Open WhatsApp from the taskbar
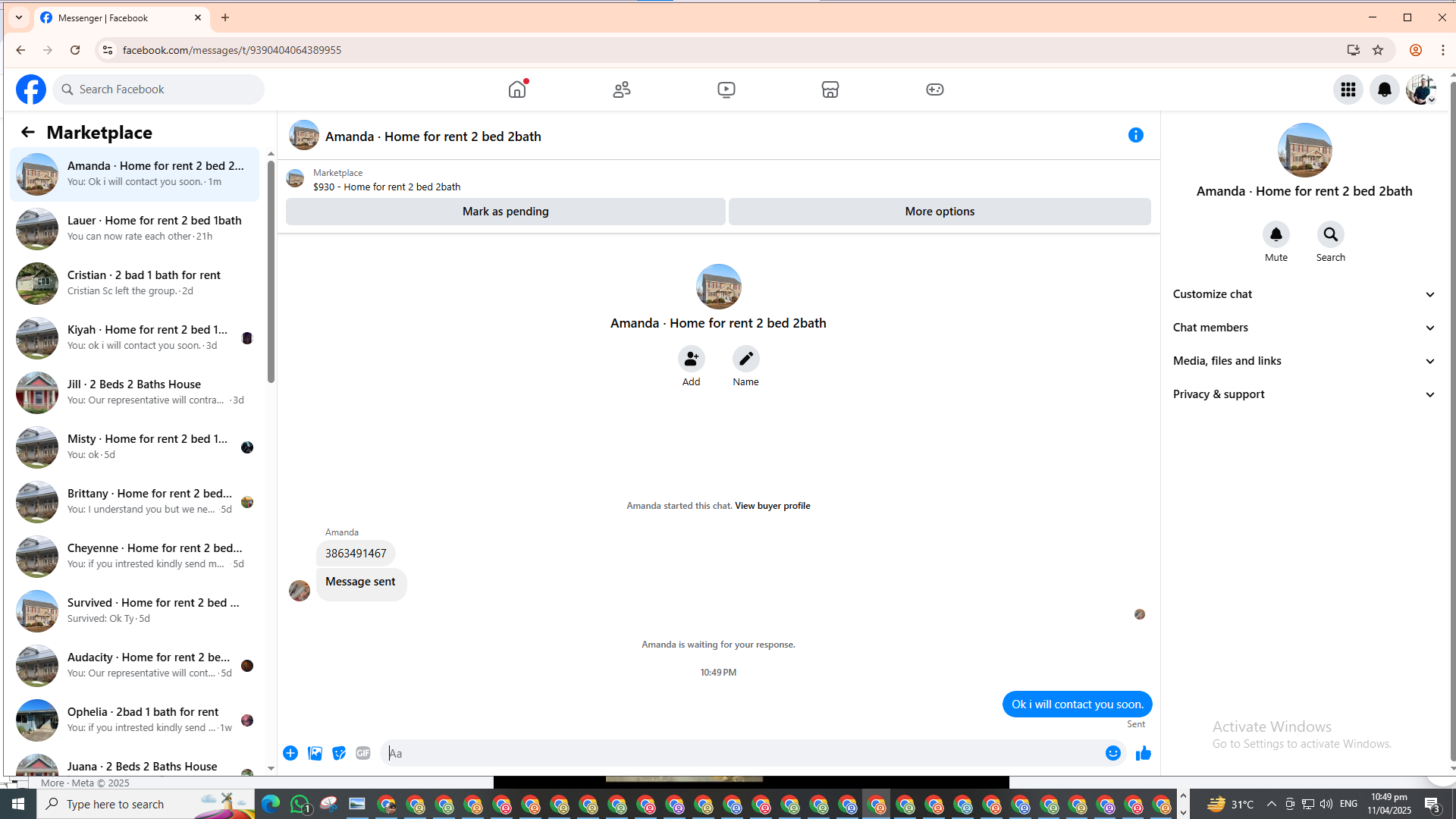Image resolution: width=1456 pixels, height=819 pixels. point(300,804)
